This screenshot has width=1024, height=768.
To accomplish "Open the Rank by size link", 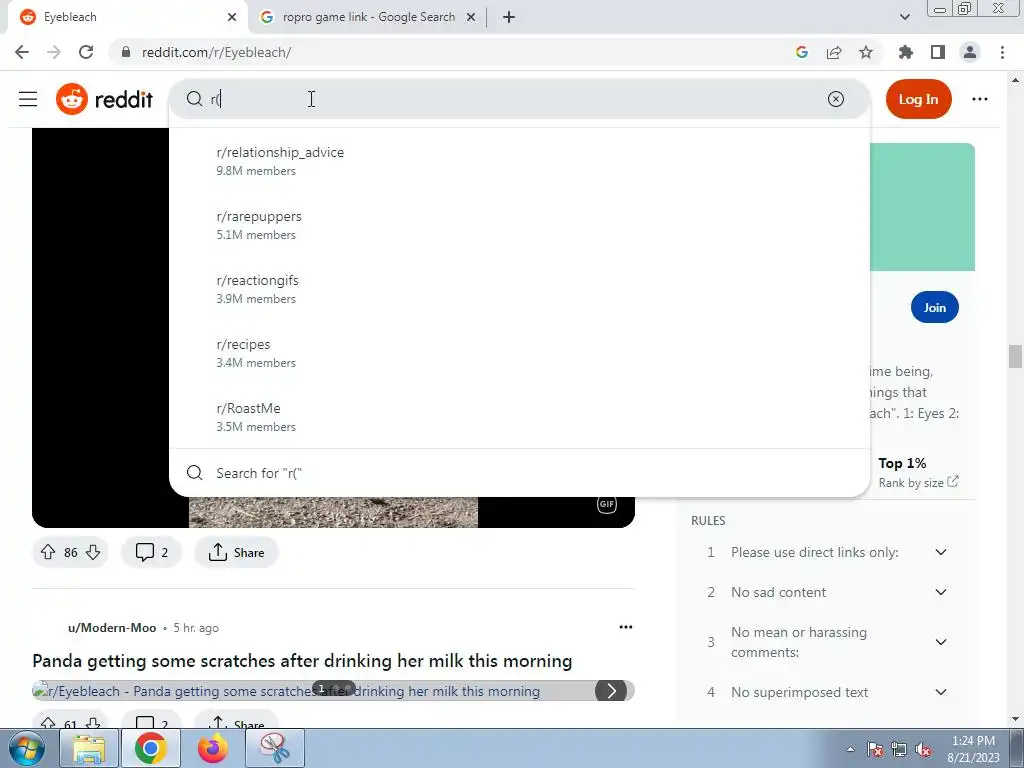I will coord(918,483).
